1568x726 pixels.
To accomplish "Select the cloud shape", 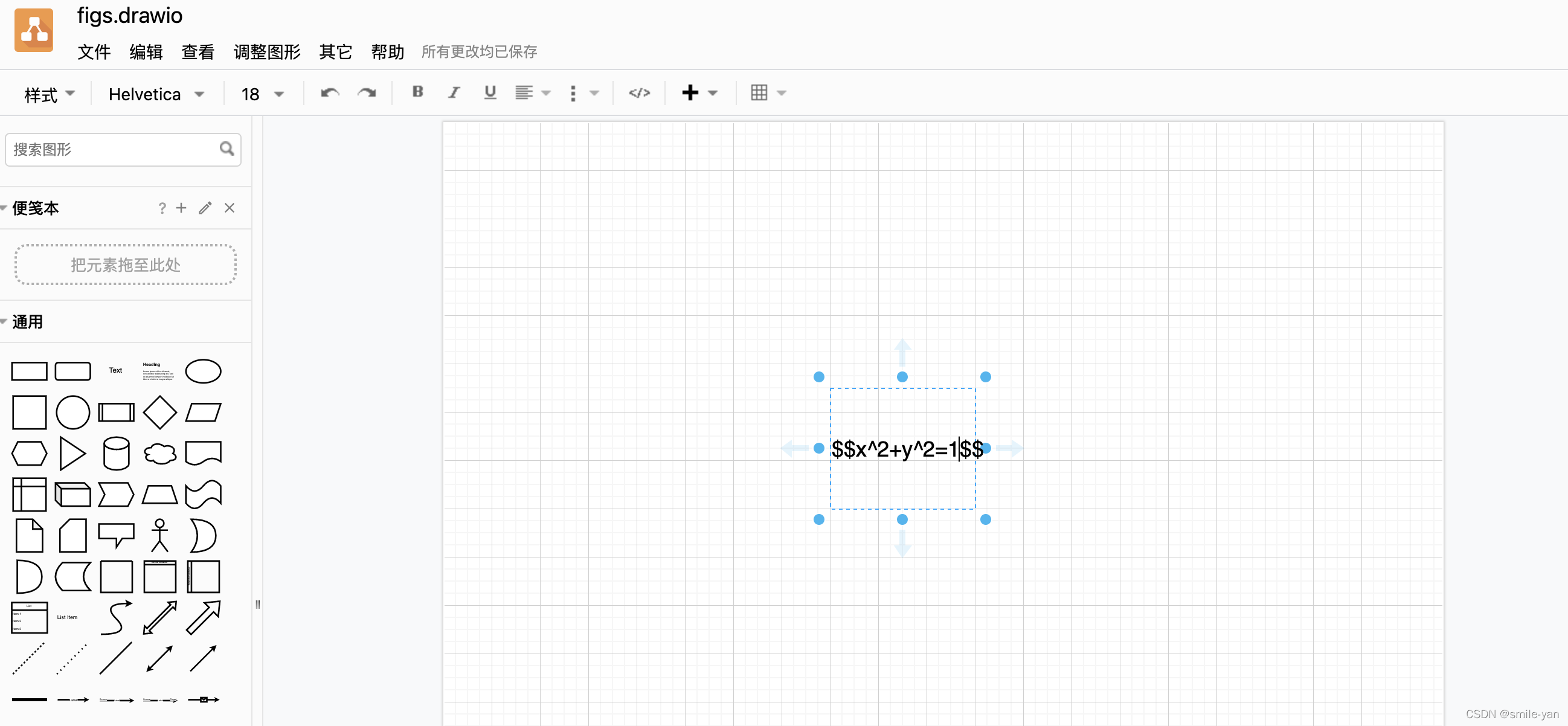I will (159, 454).
